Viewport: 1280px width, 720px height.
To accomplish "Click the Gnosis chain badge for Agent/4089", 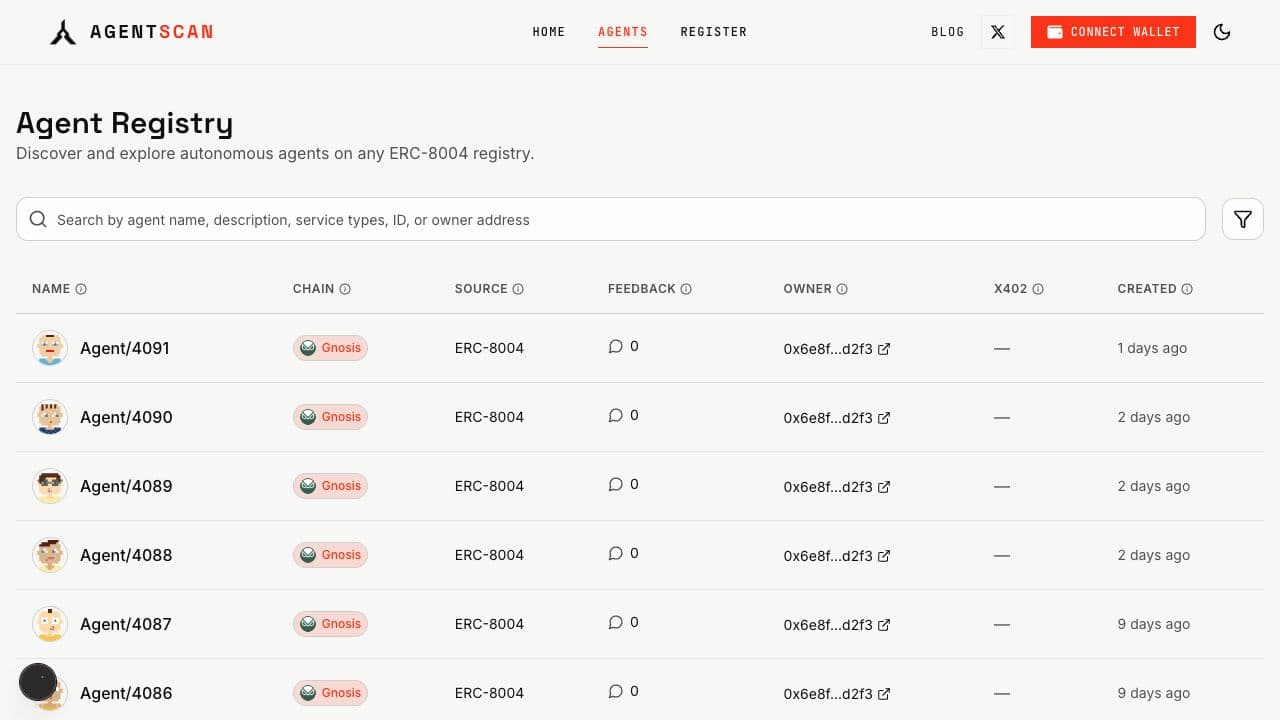I will [x=330, y=486].
